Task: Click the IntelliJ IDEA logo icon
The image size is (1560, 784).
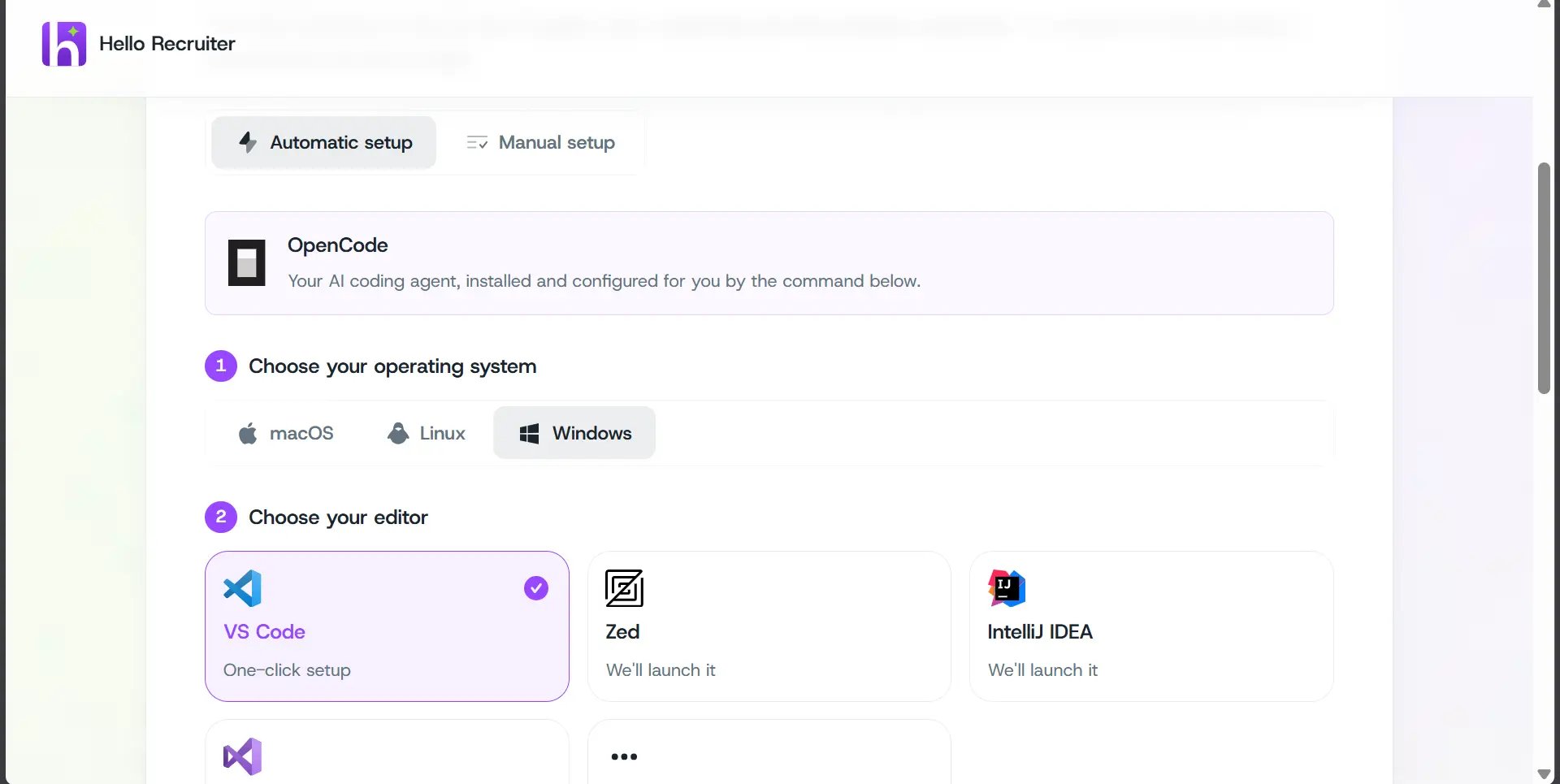Action: pos(1007,589)
